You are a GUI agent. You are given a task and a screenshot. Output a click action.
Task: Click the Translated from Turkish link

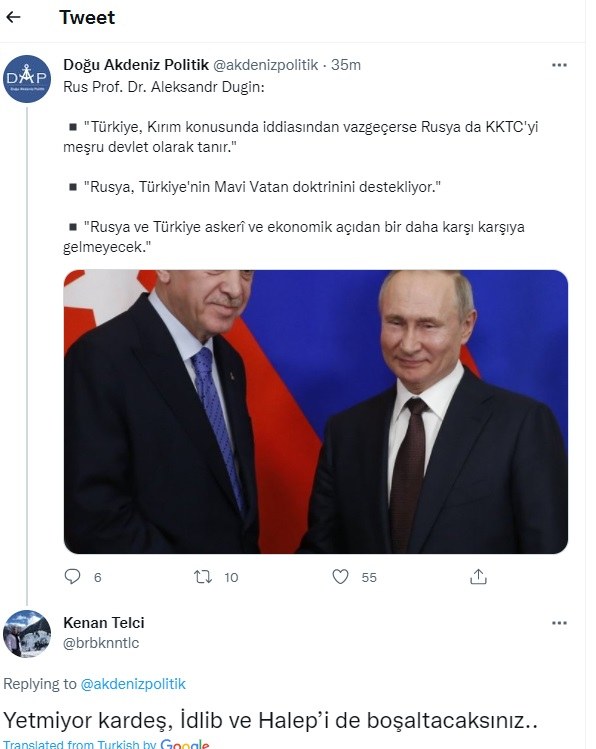80,744
